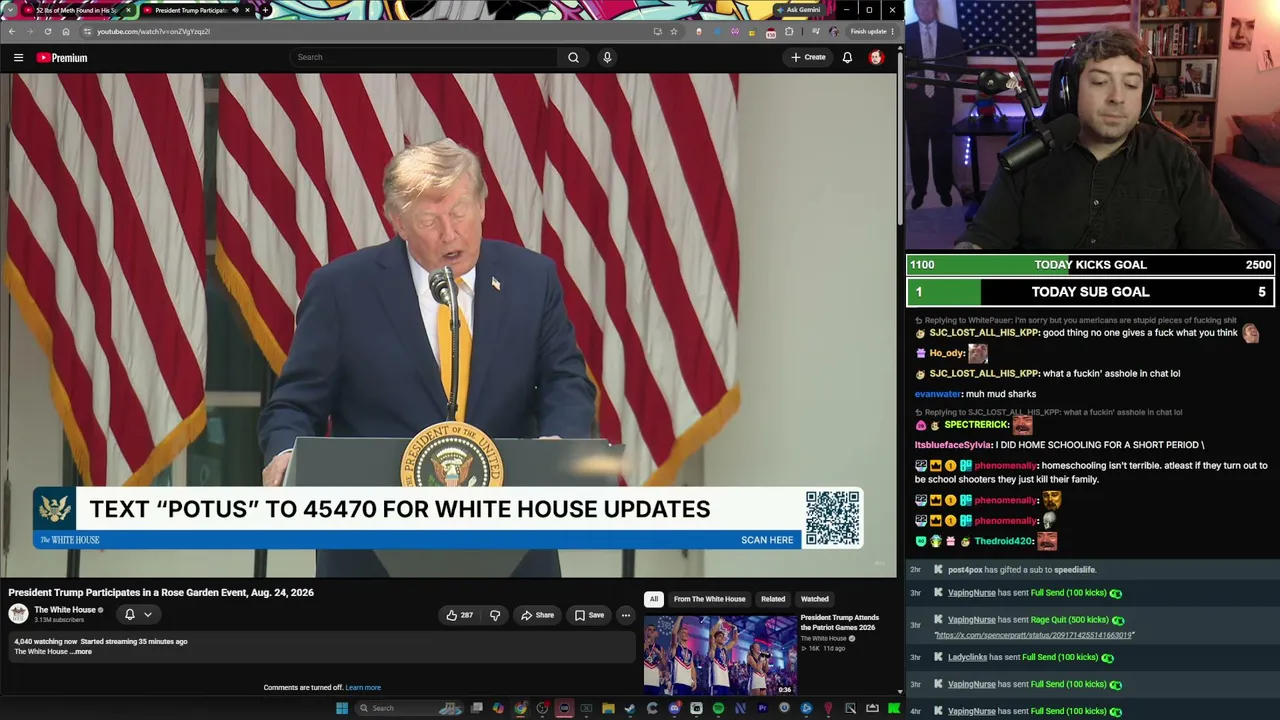Open YouTube notifications bell in header
This screenshot has height=720, width=1280.
click(847, 58)
